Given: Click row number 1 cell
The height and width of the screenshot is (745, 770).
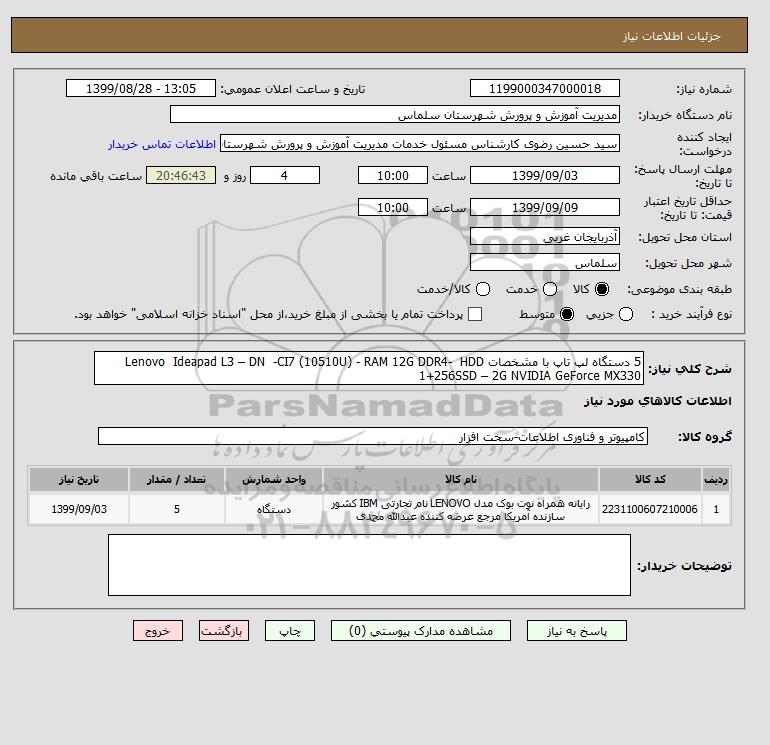Looking at the screenshot, I should (x=716, y=509).
